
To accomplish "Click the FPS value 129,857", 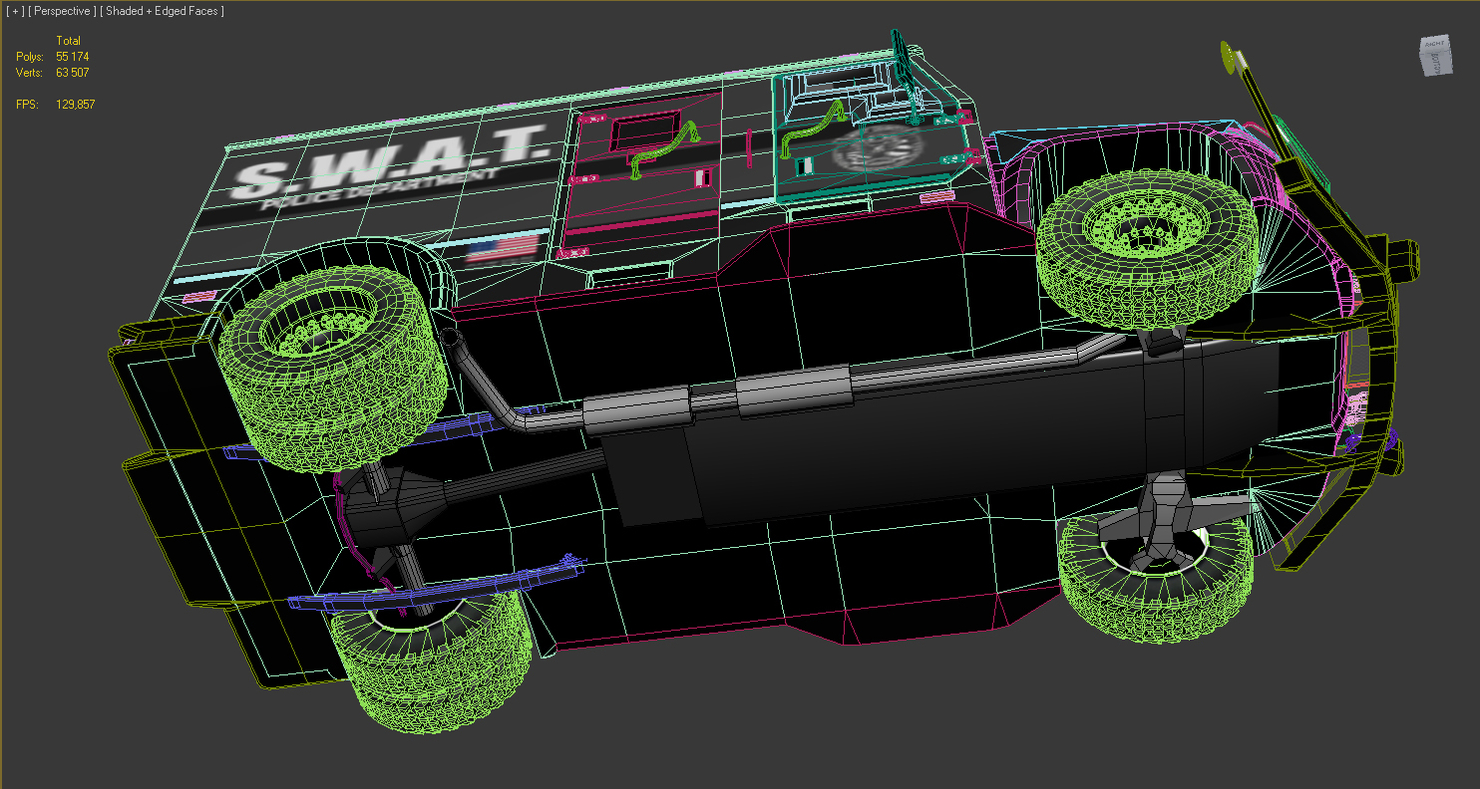I will [x=75, y=105].
